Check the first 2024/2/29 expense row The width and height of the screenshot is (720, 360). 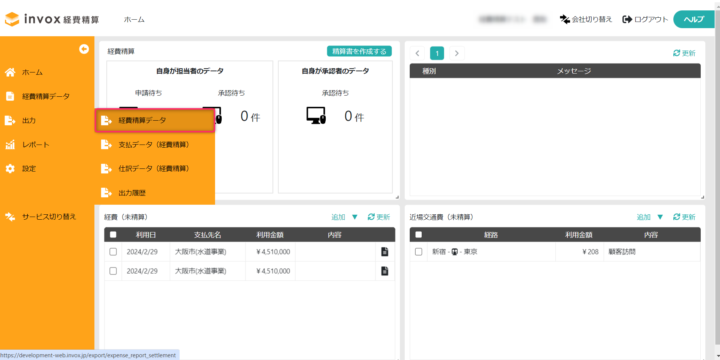(113, 252)
